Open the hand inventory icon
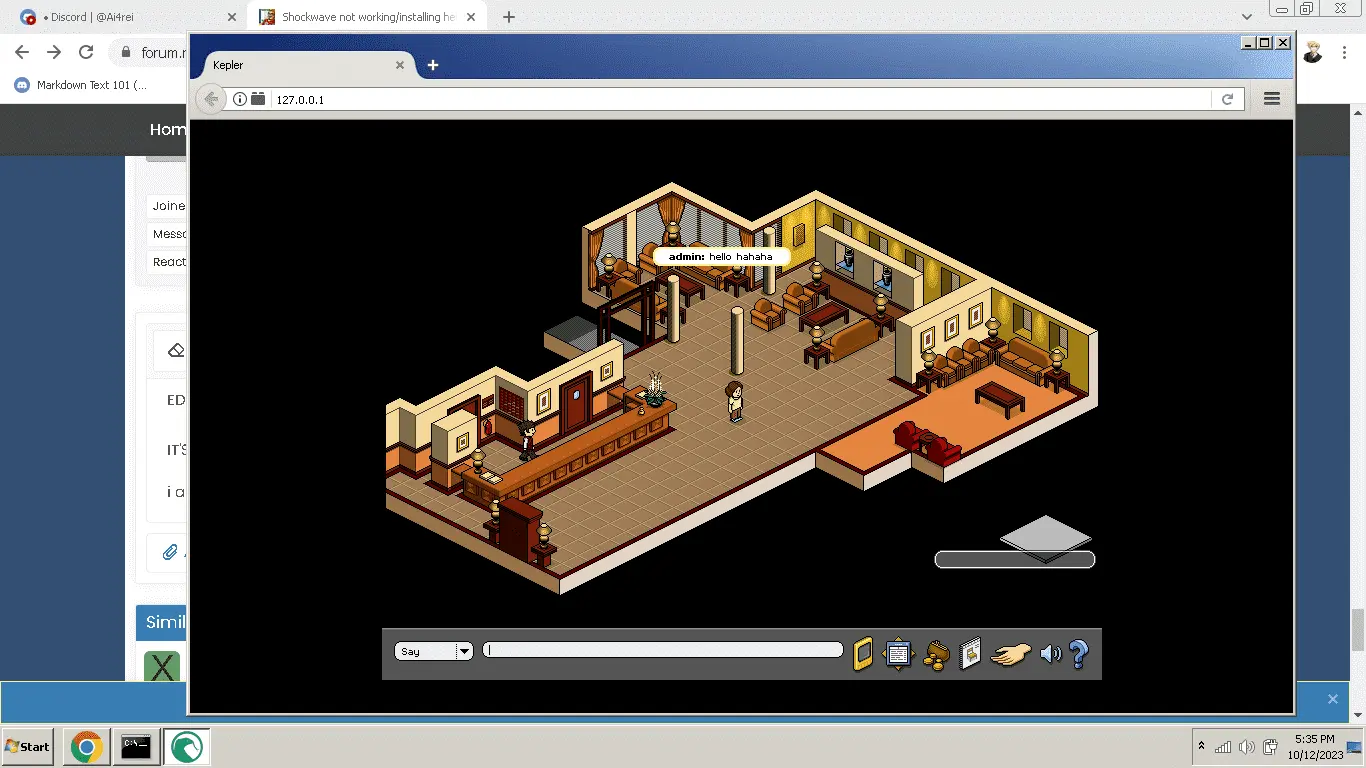Image resolution: width=1366 pixels, height=768 pixels. tap(1010, 654)
